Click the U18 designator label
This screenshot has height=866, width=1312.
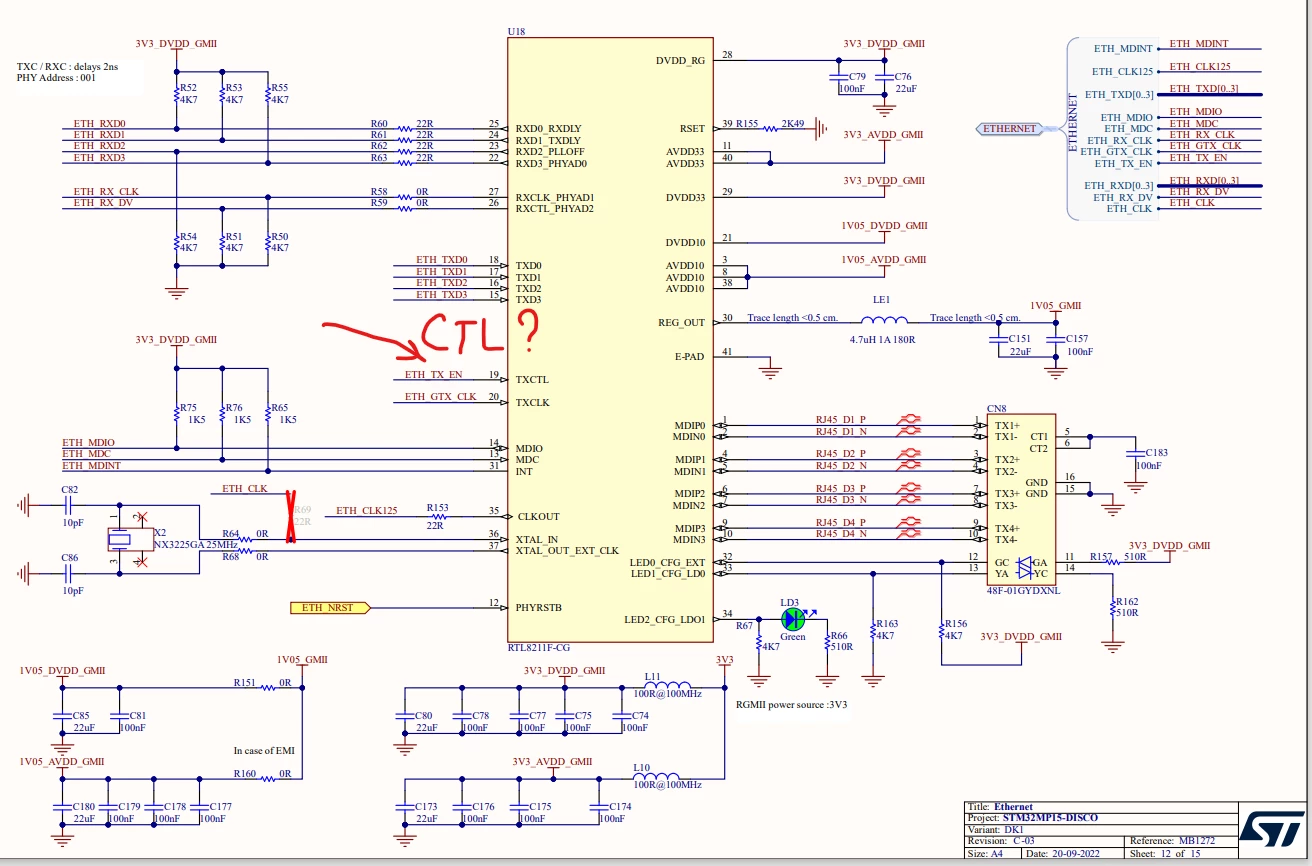516,32
